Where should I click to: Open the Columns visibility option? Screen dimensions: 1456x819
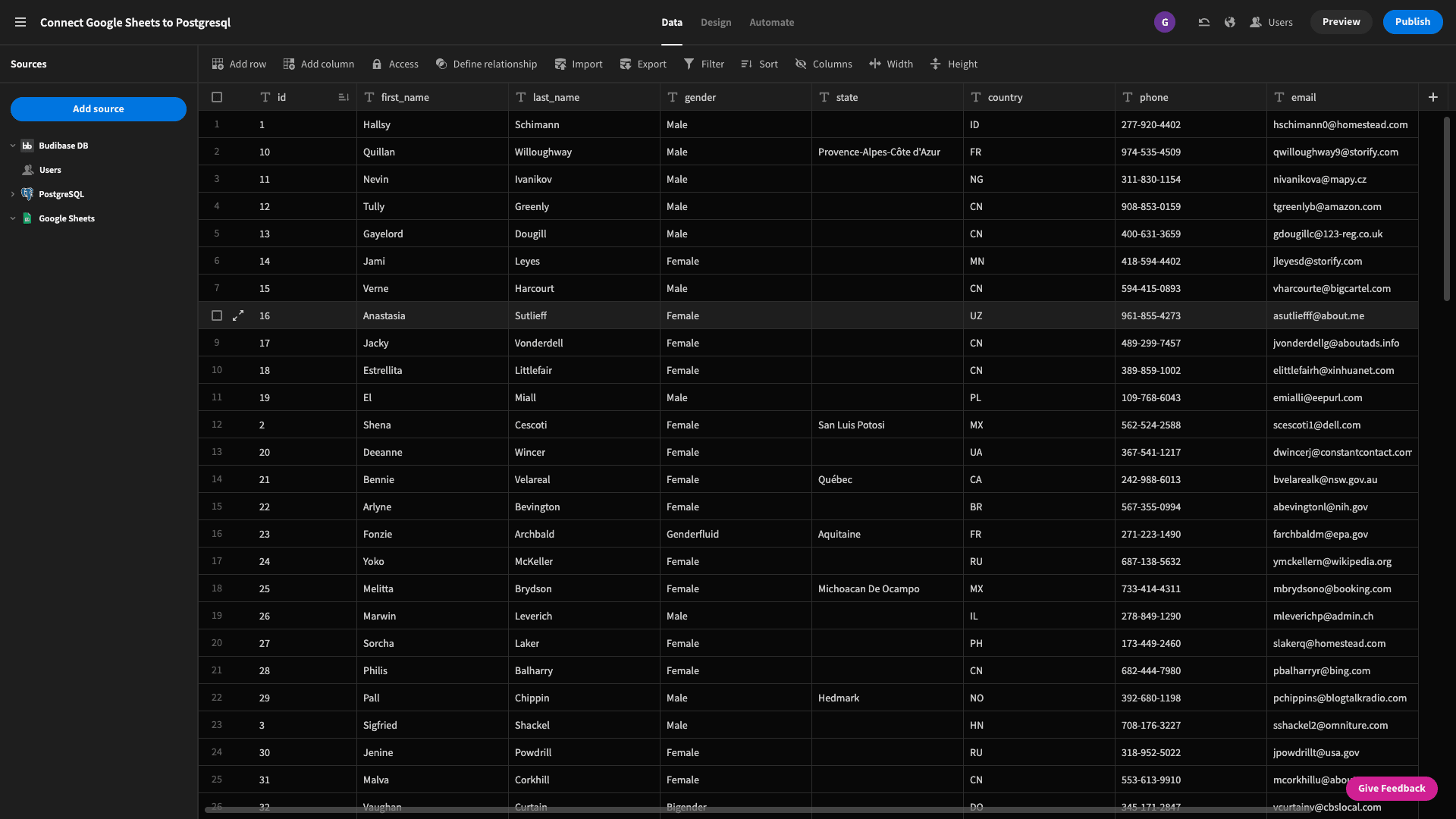click(x=824, y=64)
